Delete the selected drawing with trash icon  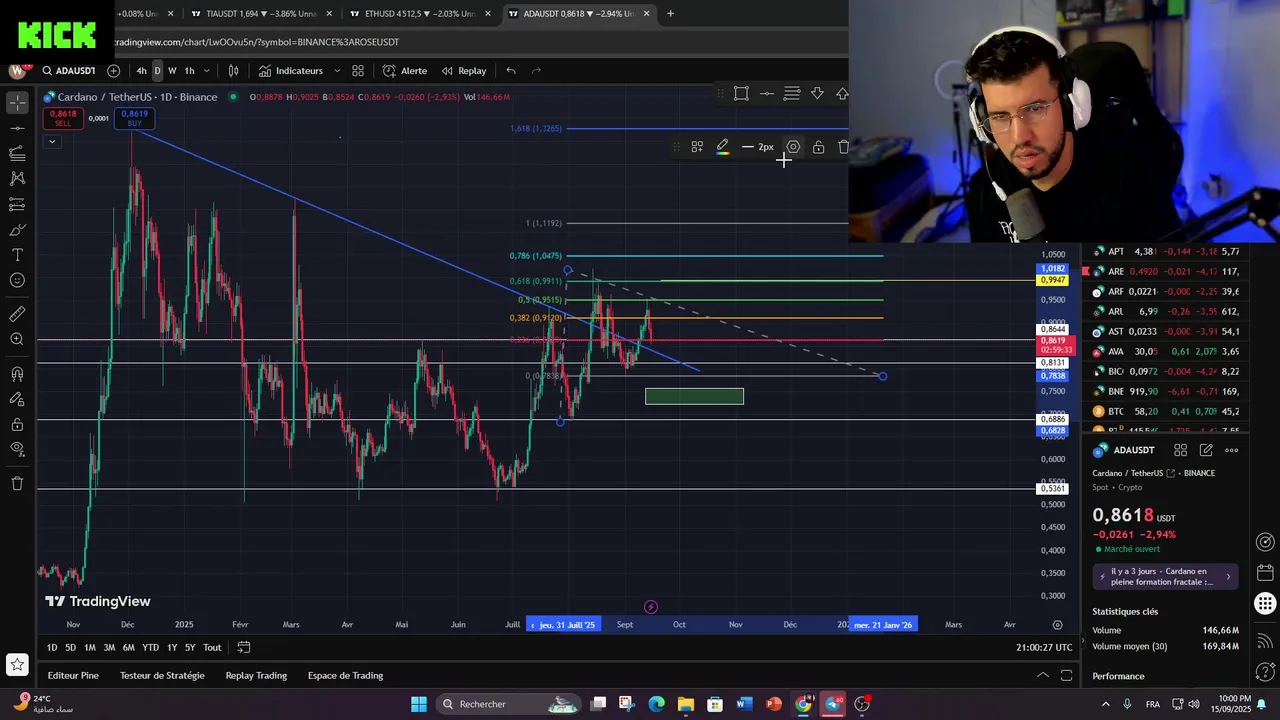(x=843, y=147)
